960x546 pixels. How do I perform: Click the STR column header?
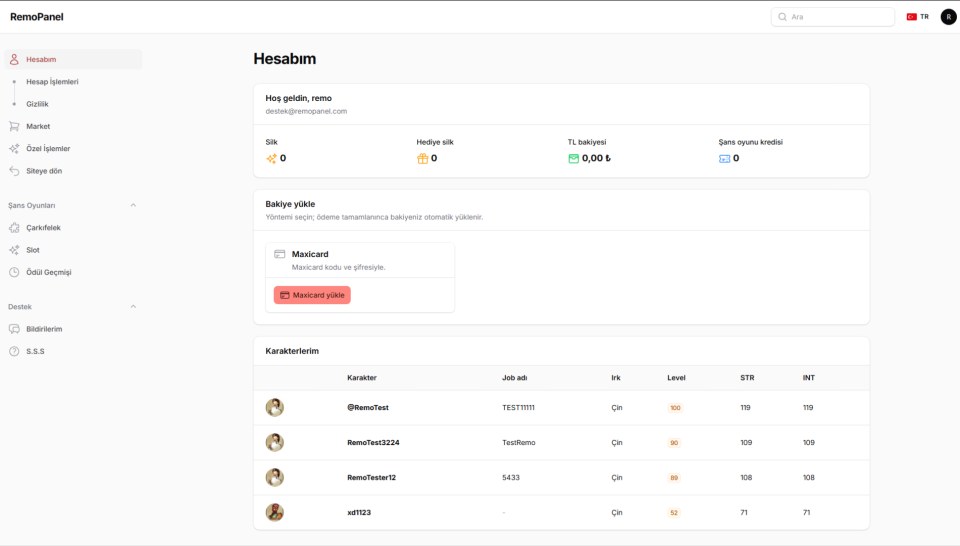[747, 378]
